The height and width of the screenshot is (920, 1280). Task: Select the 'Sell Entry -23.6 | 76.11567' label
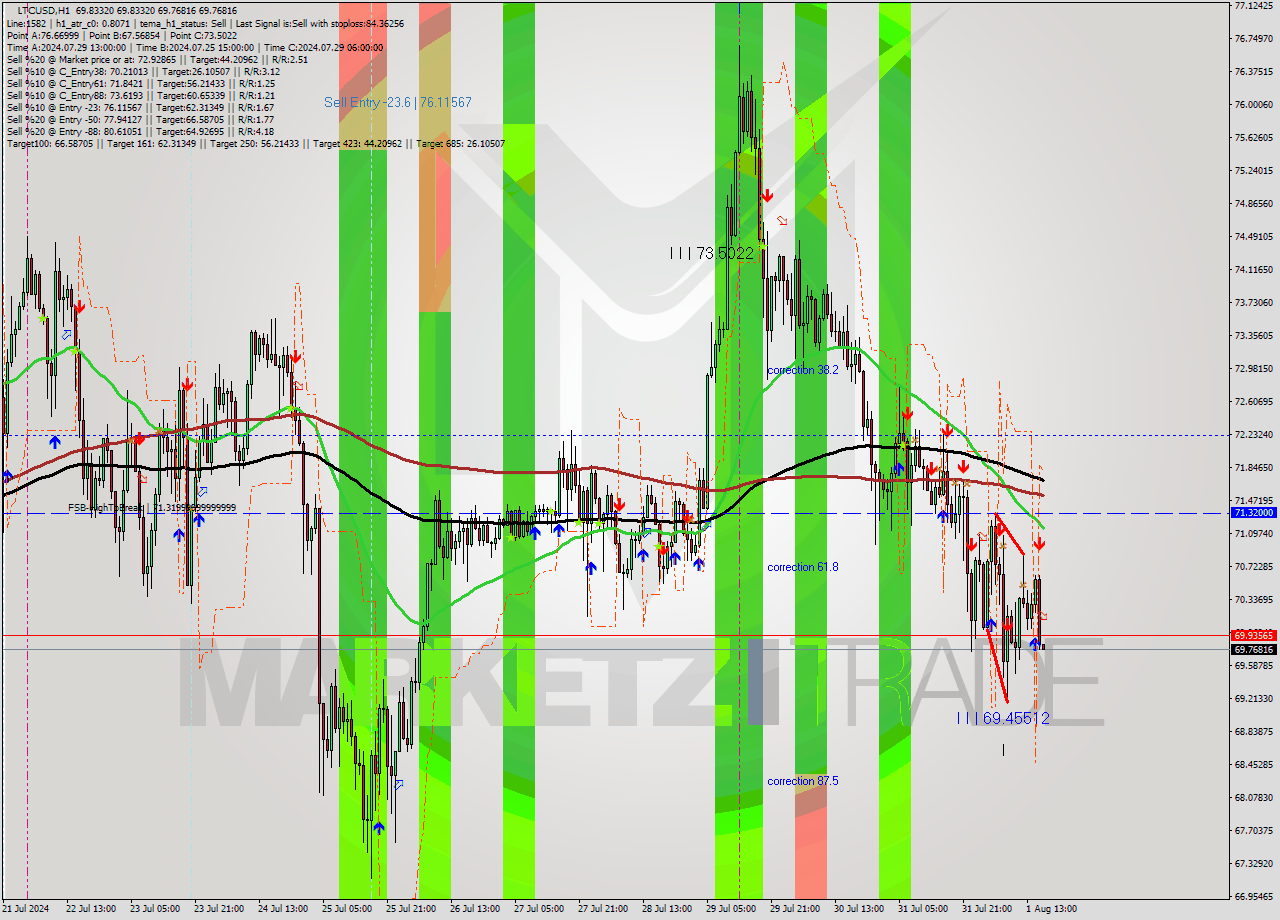398,102
